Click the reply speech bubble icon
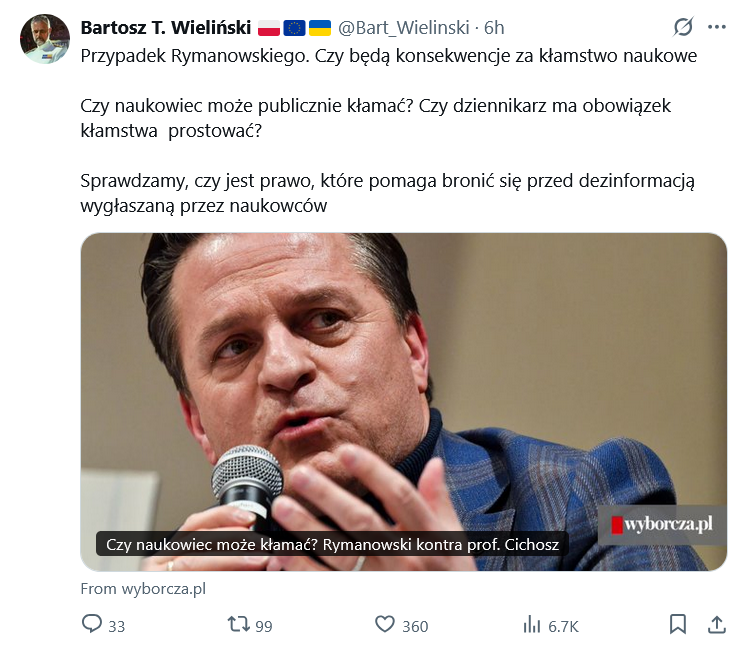This screenshot has height=652, width=747. (92, 625)
